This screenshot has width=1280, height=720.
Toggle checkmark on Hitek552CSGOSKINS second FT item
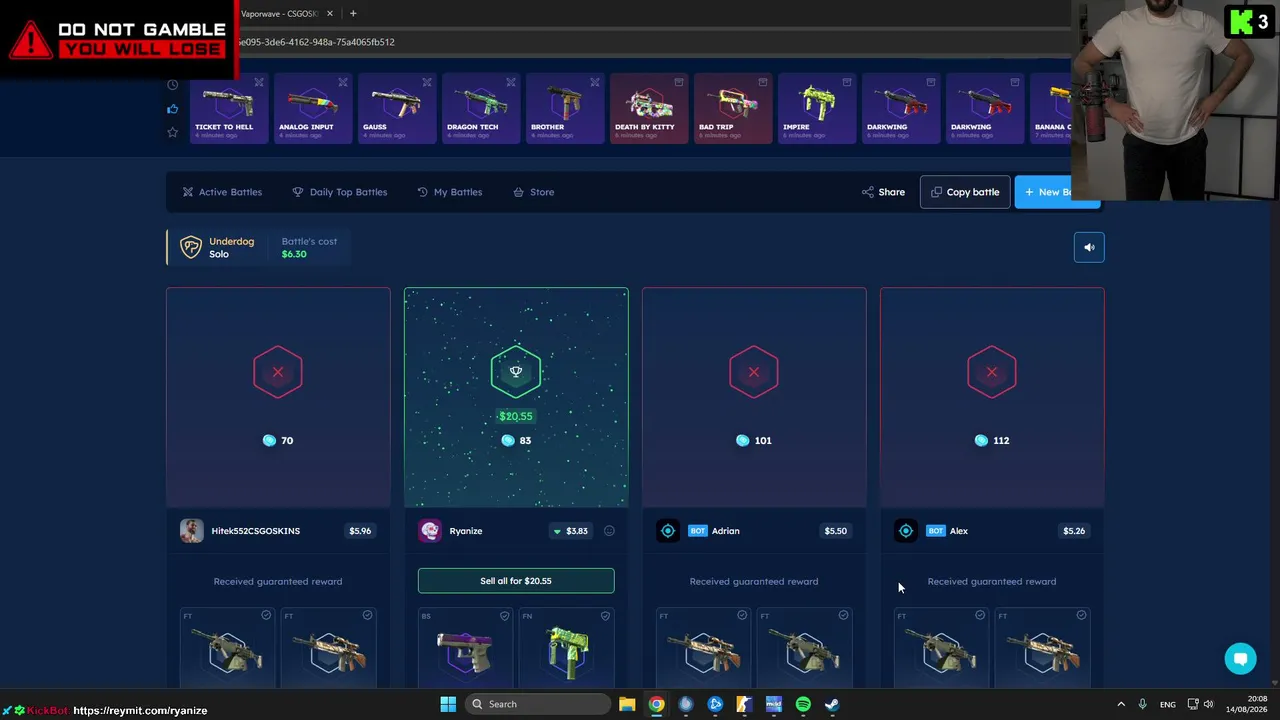point(367,615)
